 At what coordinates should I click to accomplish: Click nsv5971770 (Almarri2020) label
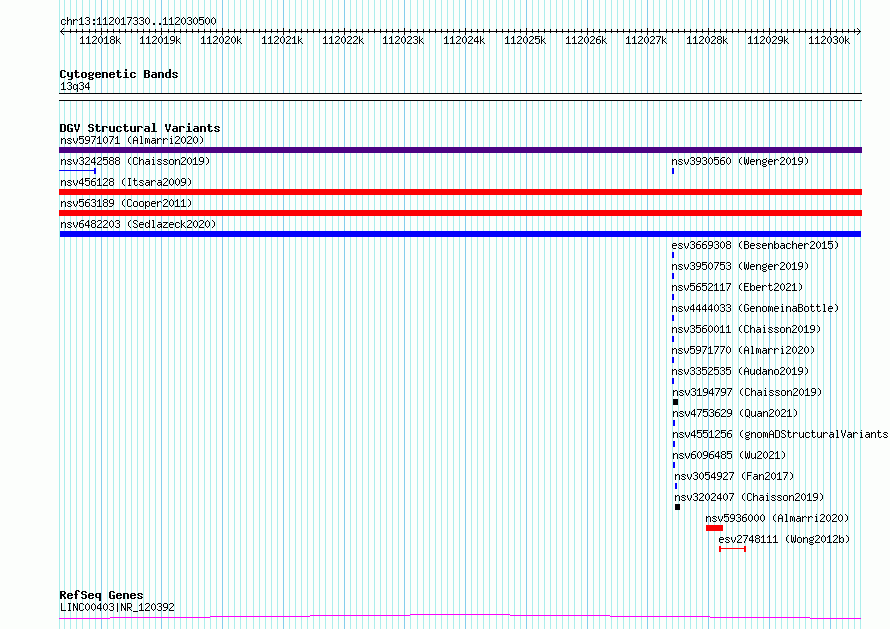(743, 350)
